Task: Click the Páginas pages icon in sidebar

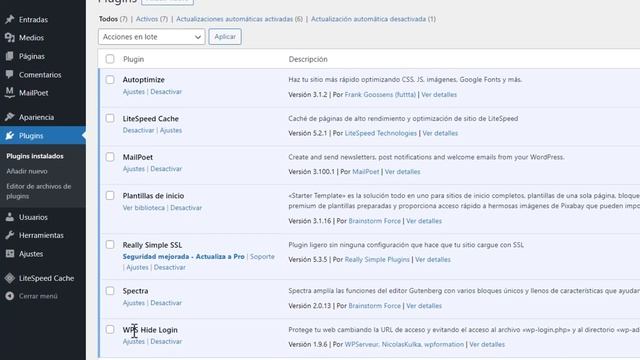Action: [10, 56]
